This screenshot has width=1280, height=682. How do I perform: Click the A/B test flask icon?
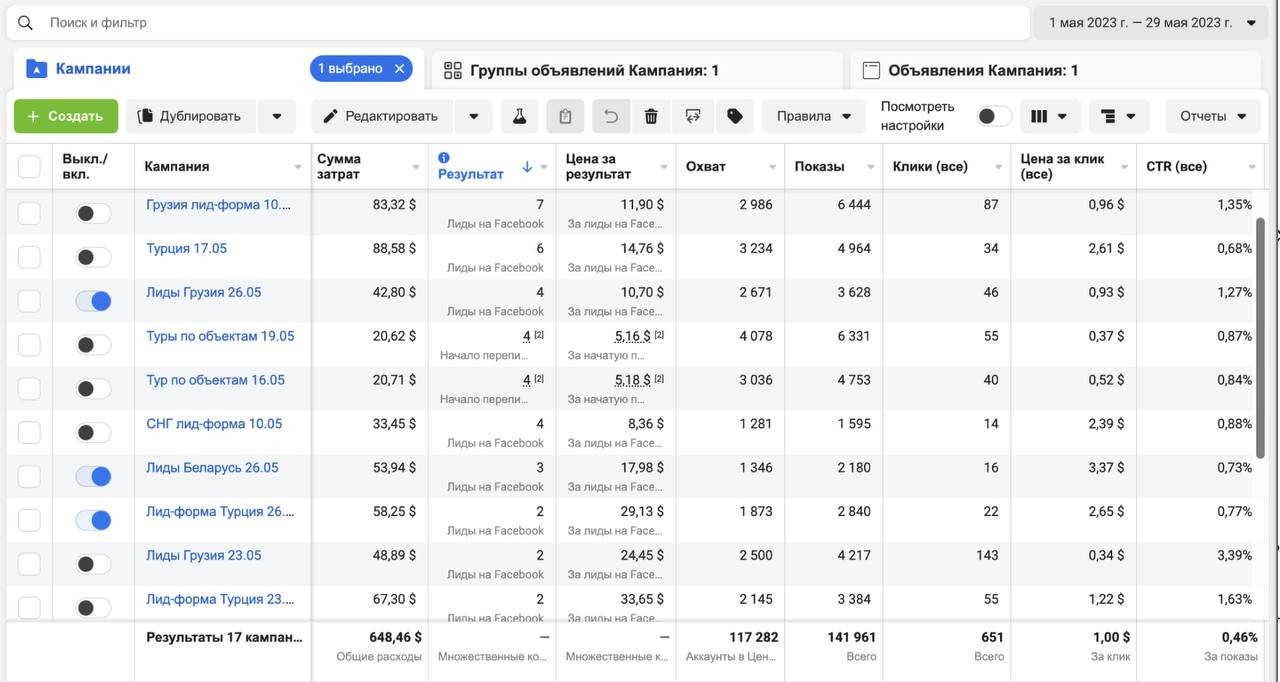click(x=519, y=116)
